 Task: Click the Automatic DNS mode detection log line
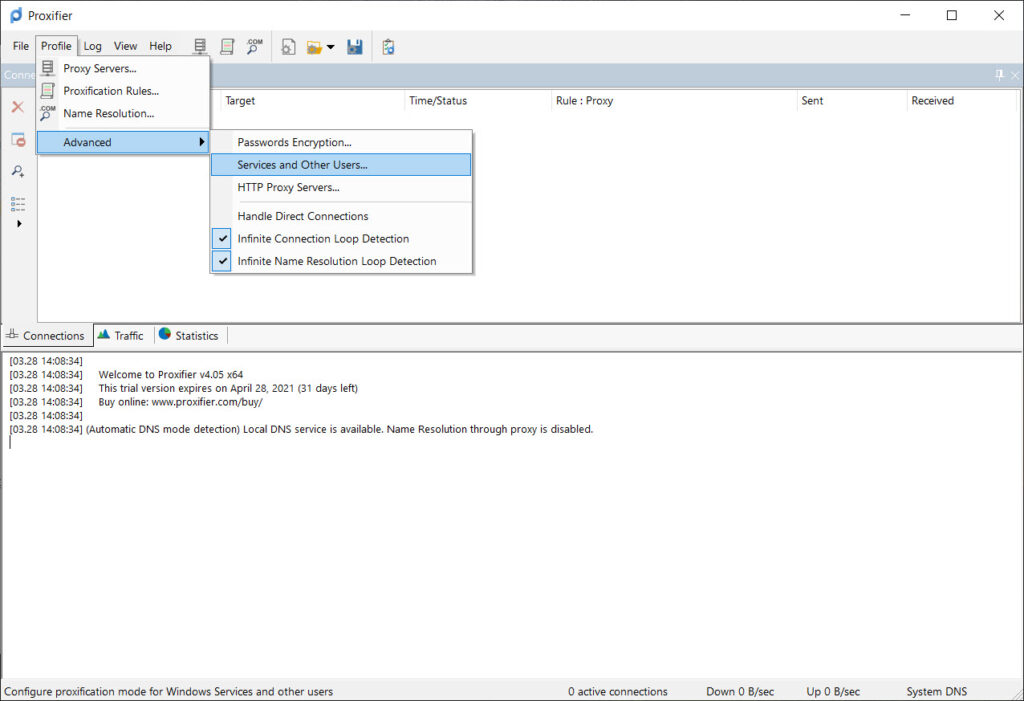pos(340,429)
